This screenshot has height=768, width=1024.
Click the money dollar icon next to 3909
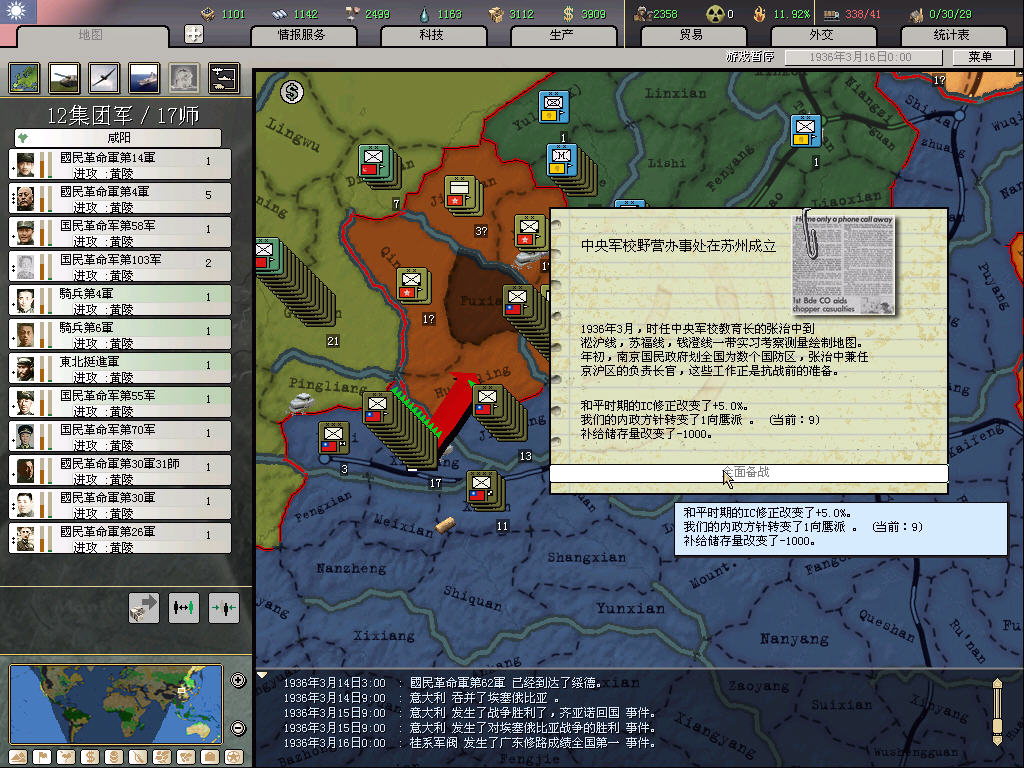(568, 14)
